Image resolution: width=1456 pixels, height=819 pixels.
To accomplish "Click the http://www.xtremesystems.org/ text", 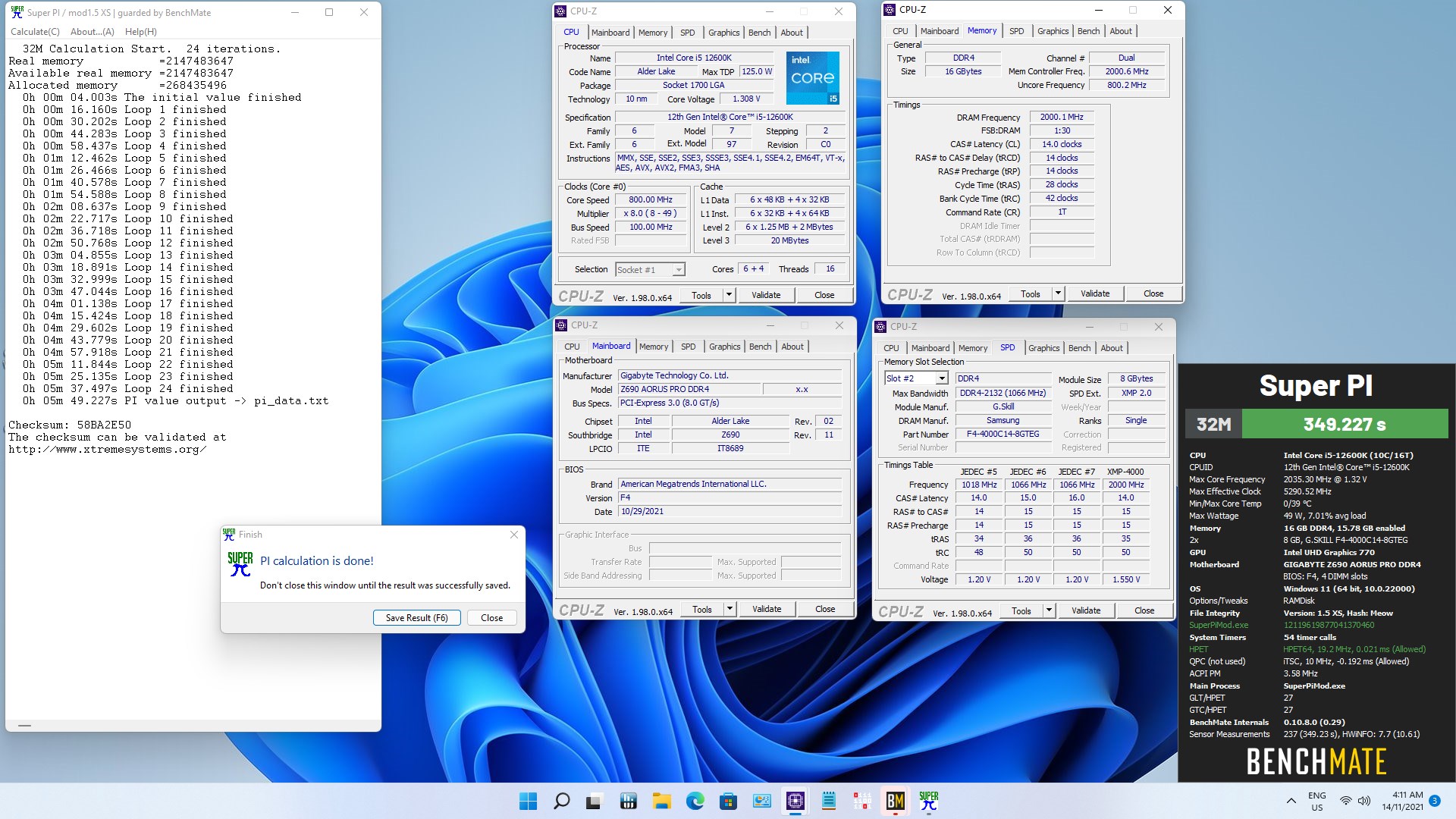I will pos(107,450).
